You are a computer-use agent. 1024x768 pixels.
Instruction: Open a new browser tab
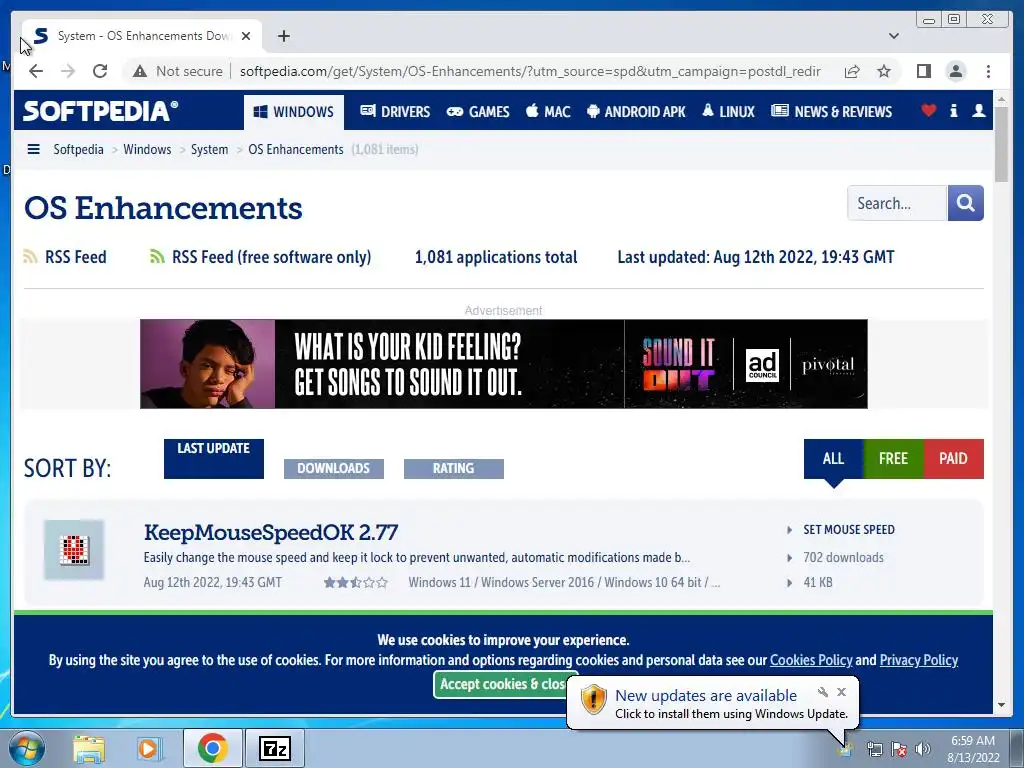283,36
